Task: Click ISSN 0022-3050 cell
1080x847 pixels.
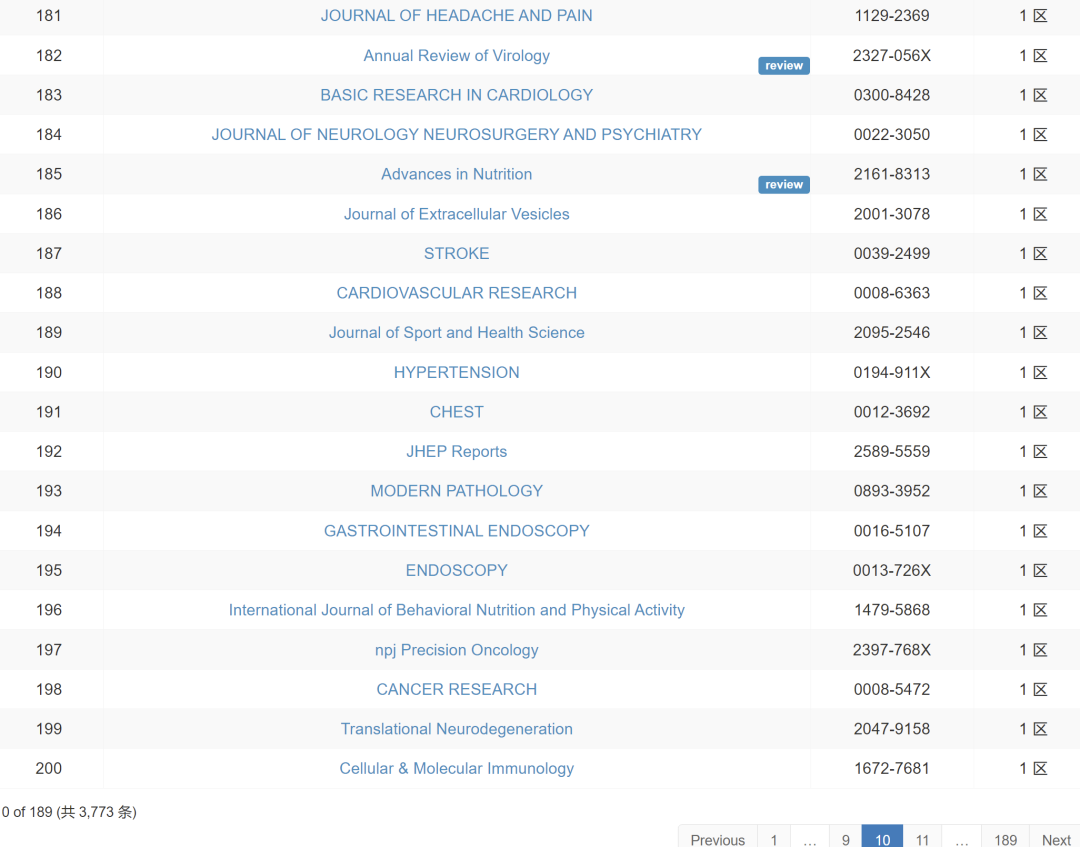Action: (891, 134)
